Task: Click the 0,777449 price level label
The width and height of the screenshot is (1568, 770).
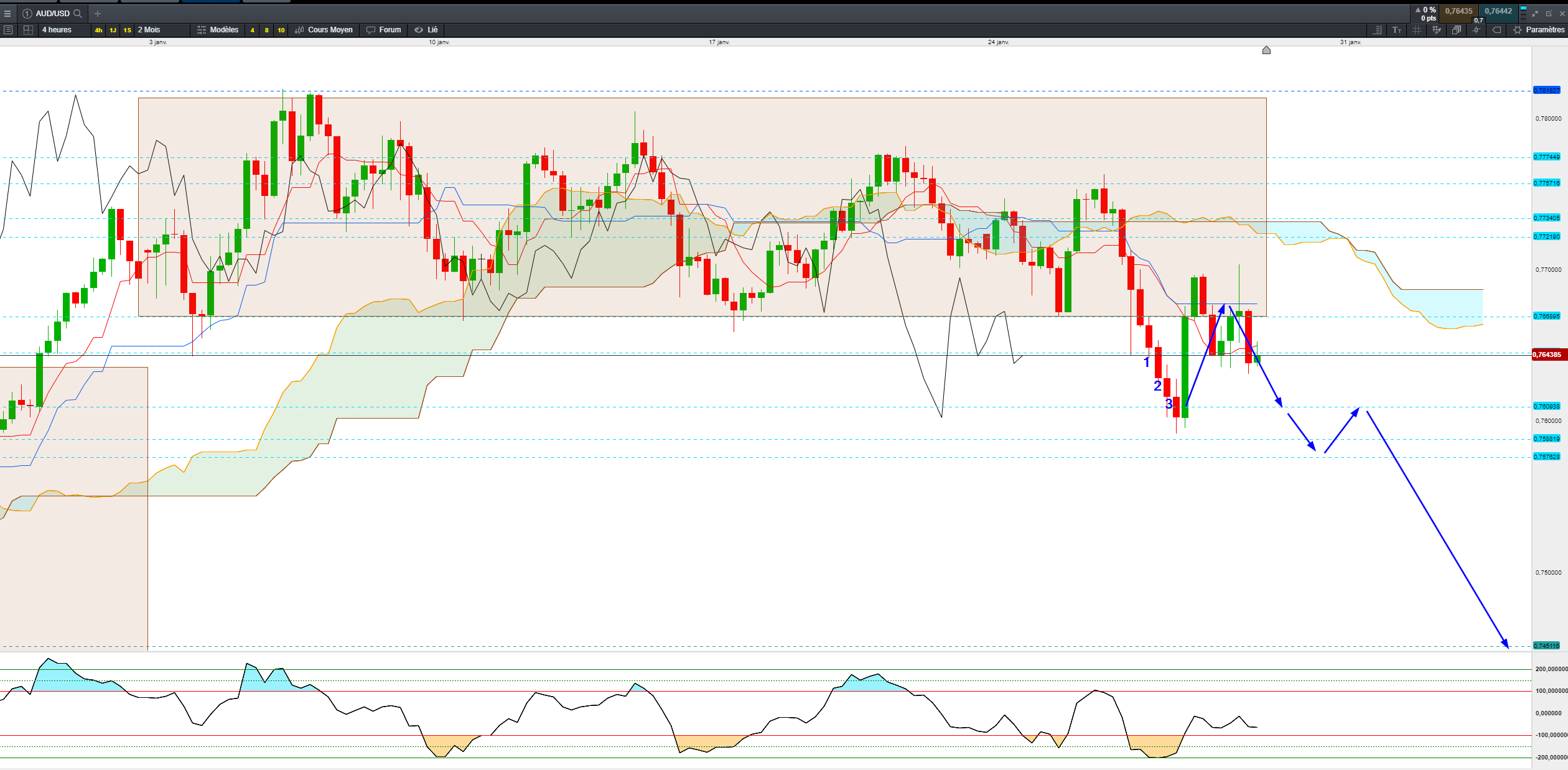Action: [1547, 157]
